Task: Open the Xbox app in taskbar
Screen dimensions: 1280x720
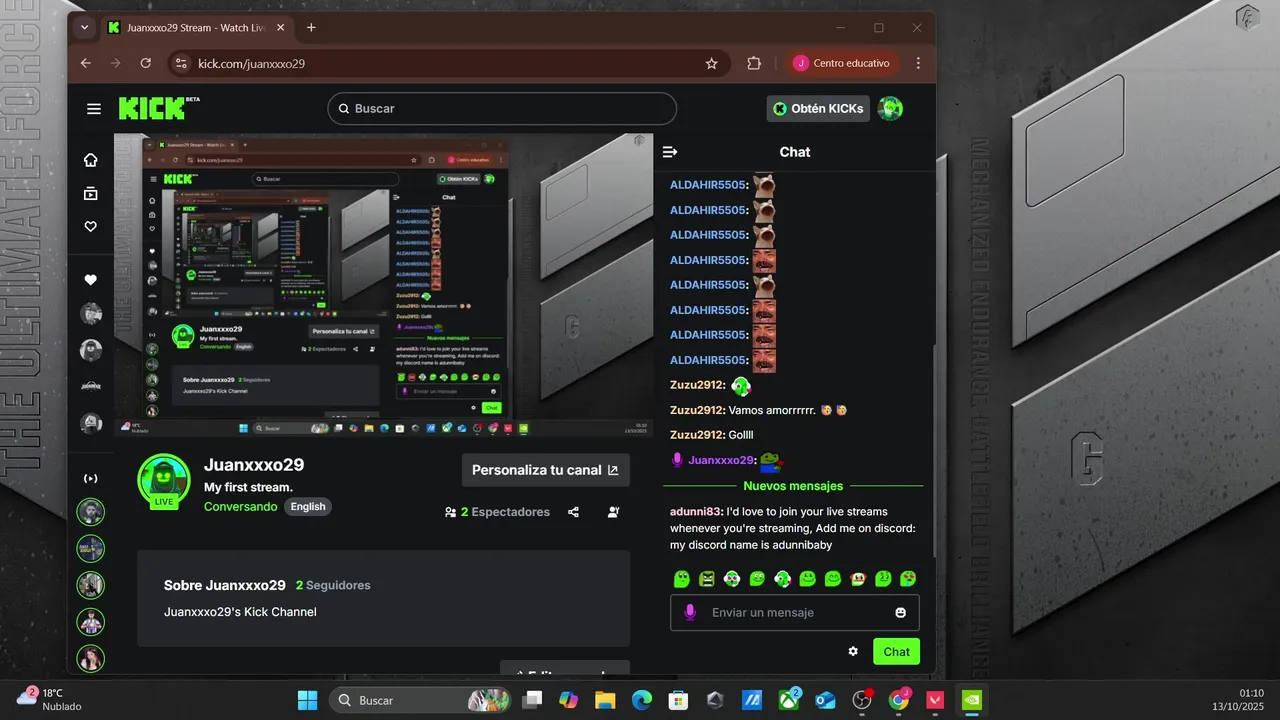Action: click(789, 700)
